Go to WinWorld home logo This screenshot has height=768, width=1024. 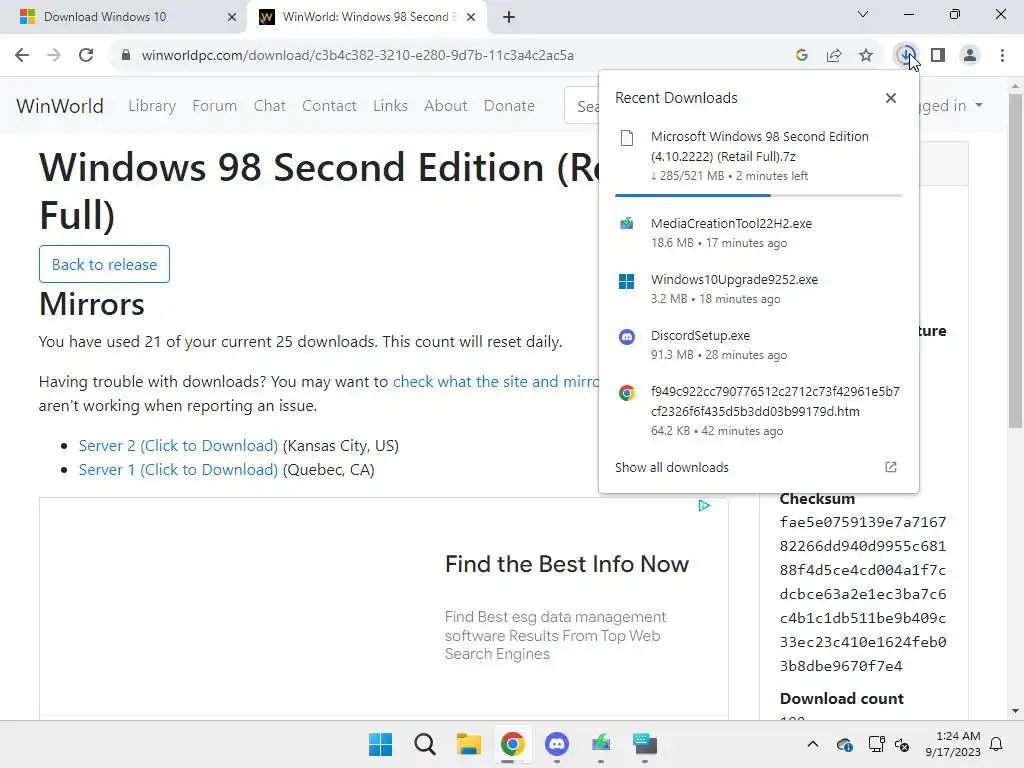tap(60, 106)
